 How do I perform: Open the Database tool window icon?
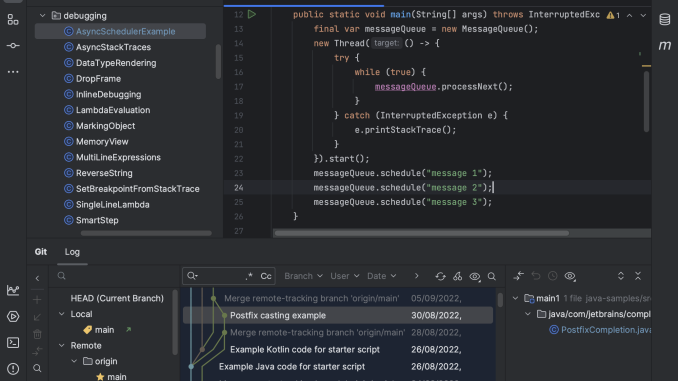click(665, 19)
